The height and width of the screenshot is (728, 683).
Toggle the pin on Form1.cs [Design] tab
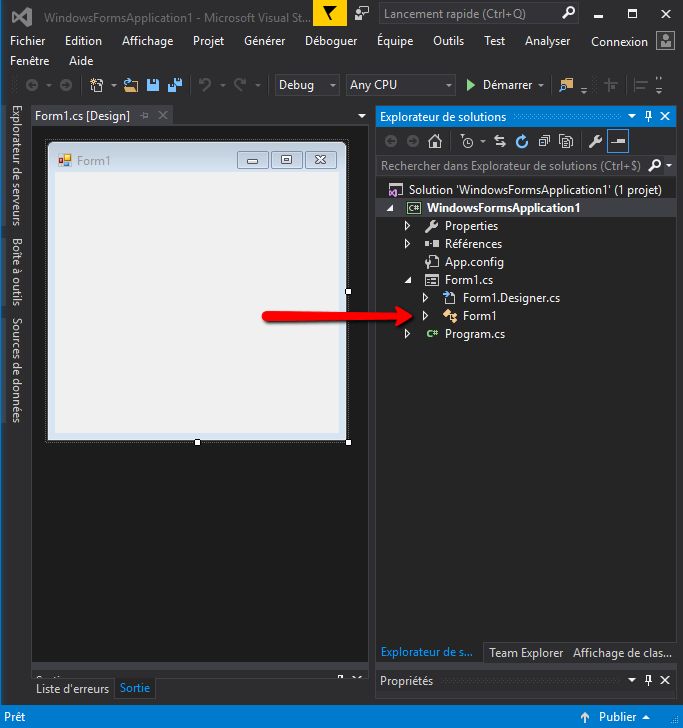[x=144, y=116]
